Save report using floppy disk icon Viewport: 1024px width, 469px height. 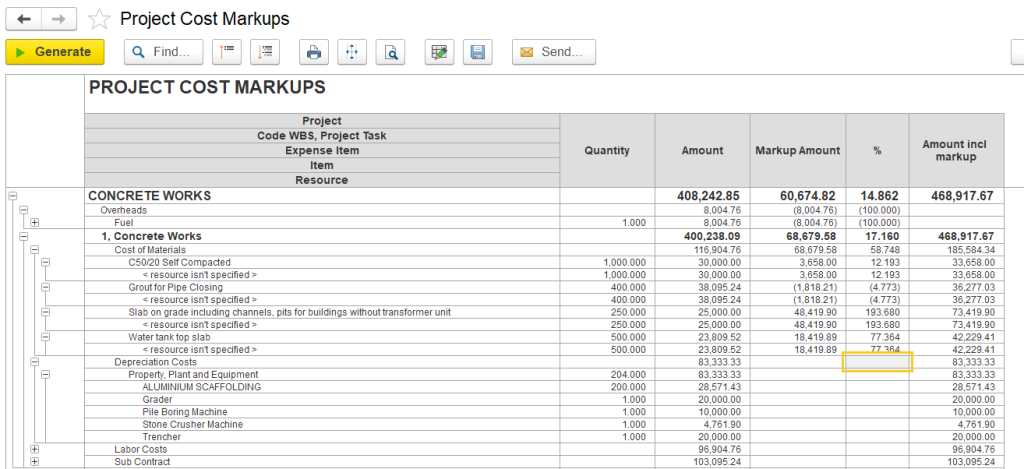pyautogui.click(x=477, y=52)
